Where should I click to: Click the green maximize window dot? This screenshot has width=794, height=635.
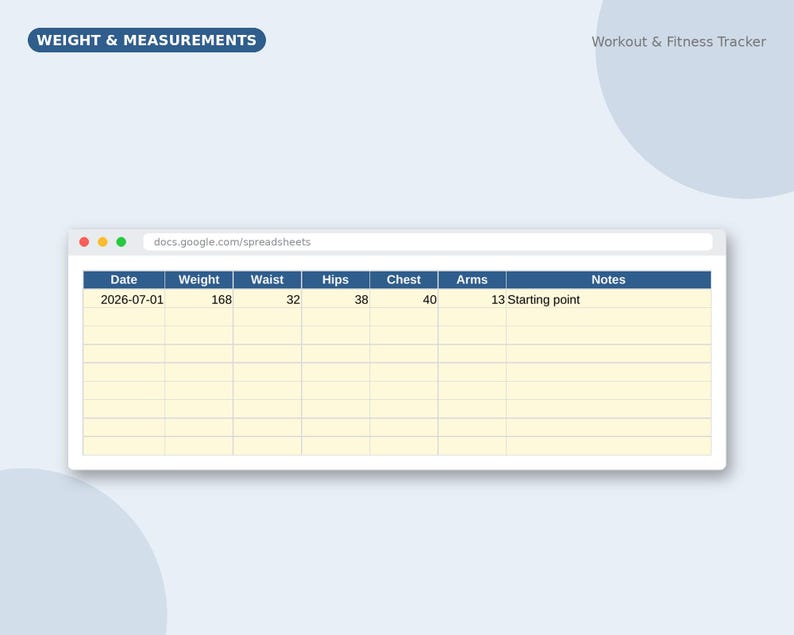pyautogui.click(x=121, y=242)
